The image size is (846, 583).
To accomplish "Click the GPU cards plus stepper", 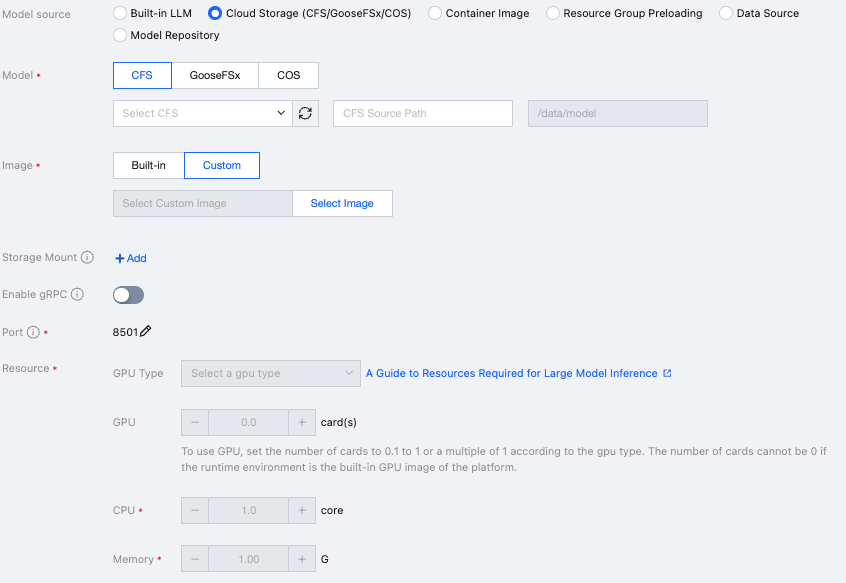I will click(x=302, y=422).
